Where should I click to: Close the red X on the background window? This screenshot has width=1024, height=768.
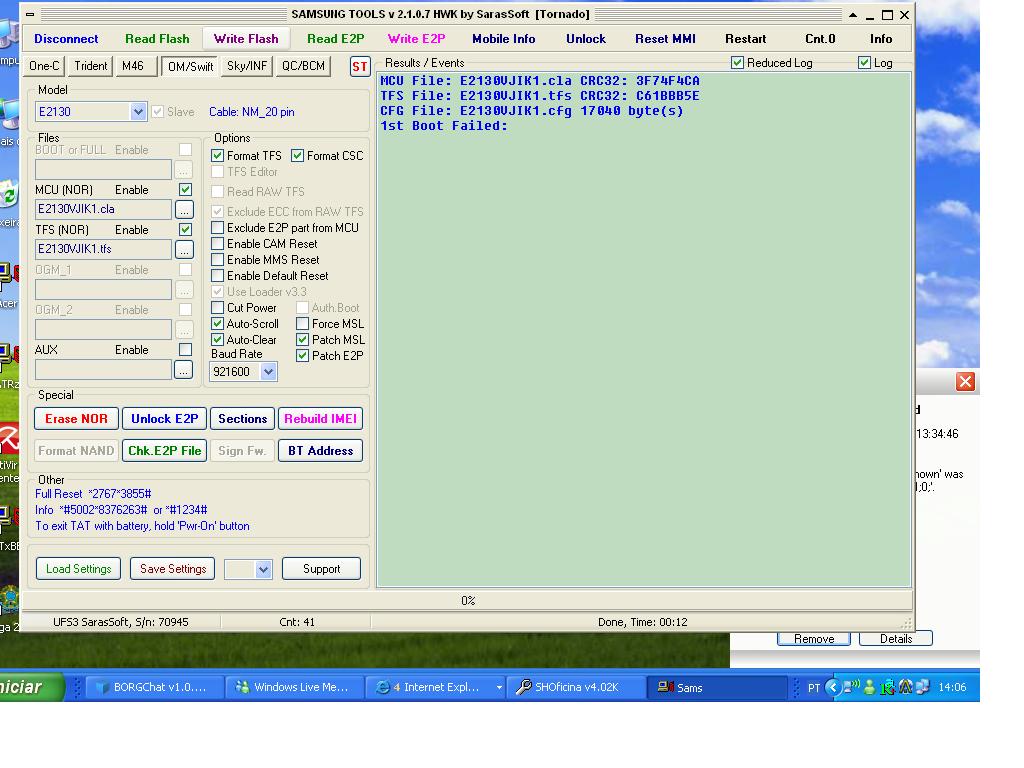pos(965,381)
